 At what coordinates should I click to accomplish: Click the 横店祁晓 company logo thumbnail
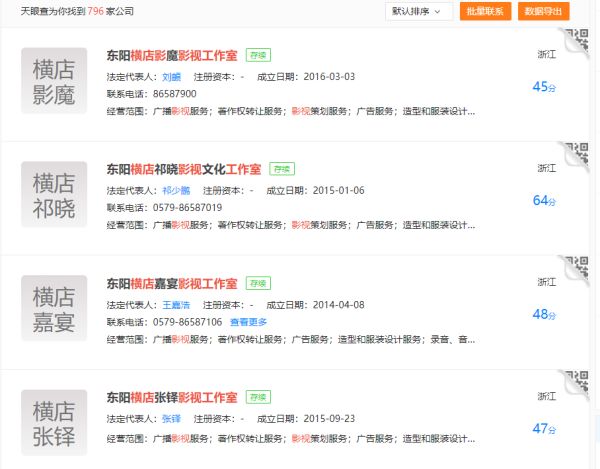(54, 194)
